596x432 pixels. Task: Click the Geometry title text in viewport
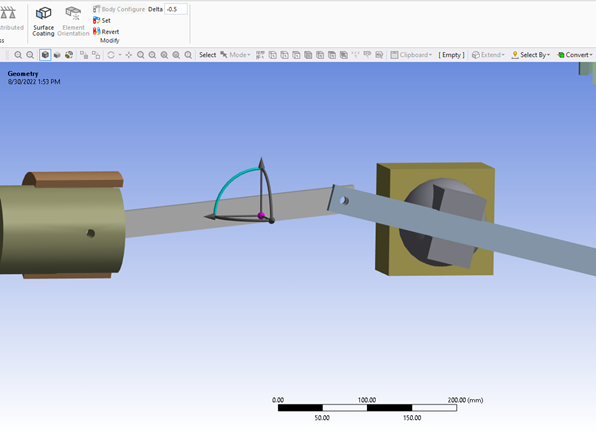point(23,74)
